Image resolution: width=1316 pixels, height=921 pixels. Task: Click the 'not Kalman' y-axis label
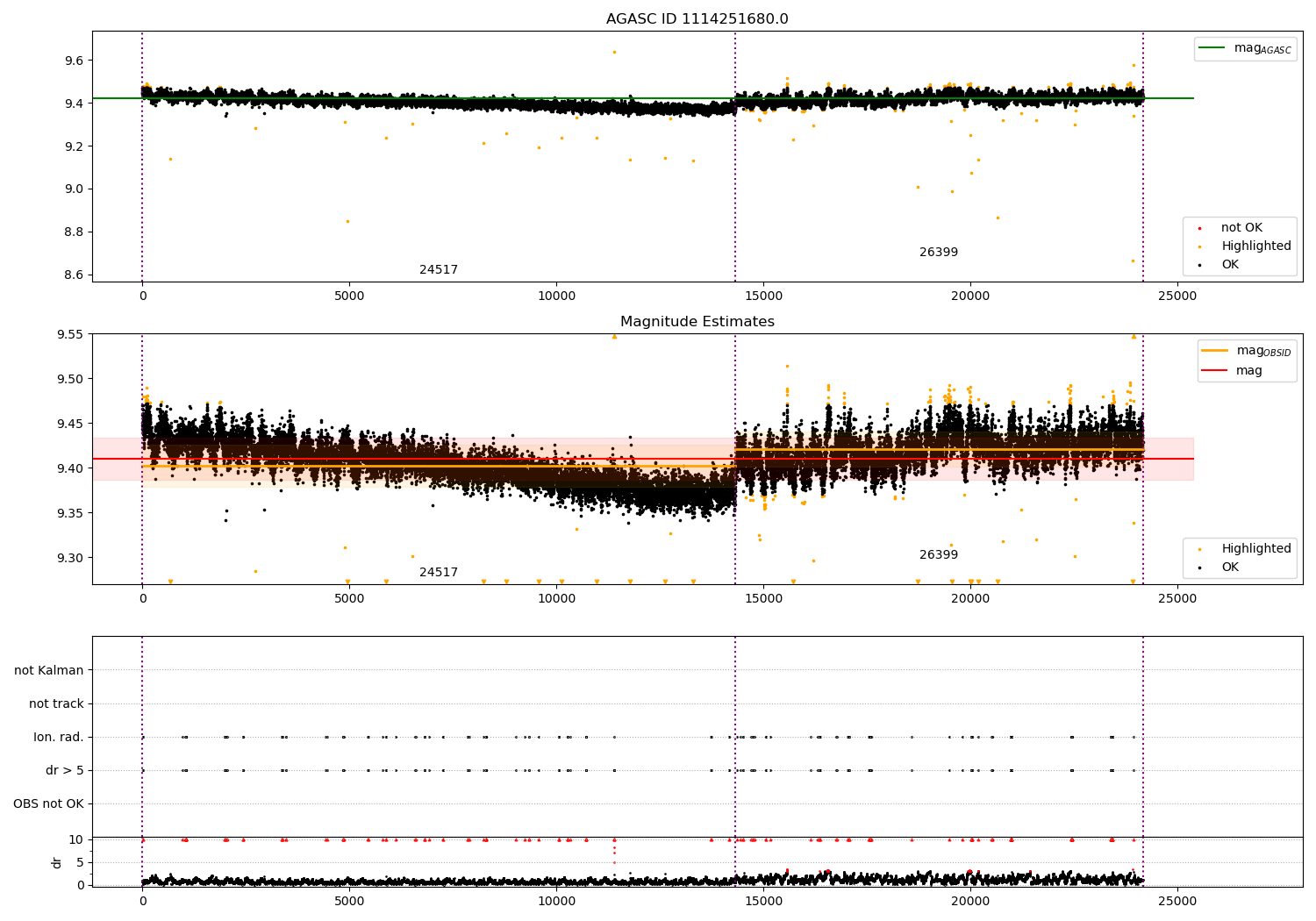[49, 671]
